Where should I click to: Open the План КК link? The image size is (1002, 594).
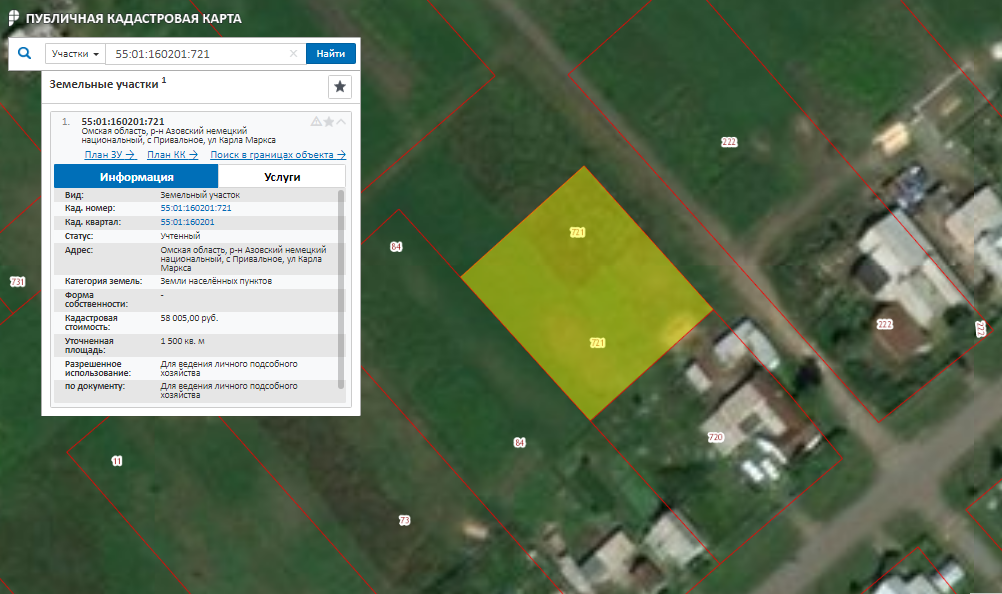(172, 155)
